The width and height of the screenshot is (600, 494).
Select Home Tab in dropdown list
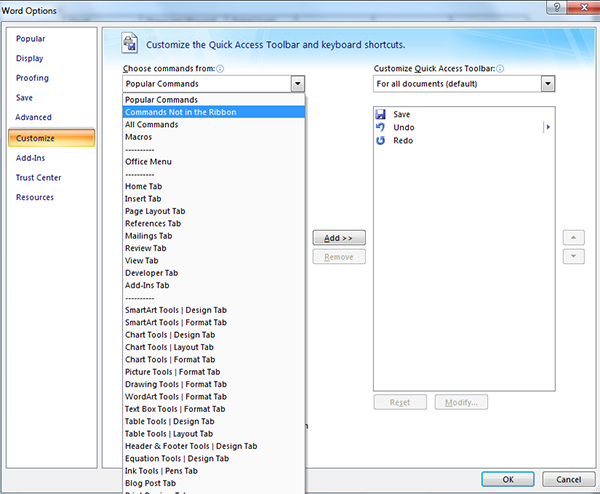[x=145, y=186]
